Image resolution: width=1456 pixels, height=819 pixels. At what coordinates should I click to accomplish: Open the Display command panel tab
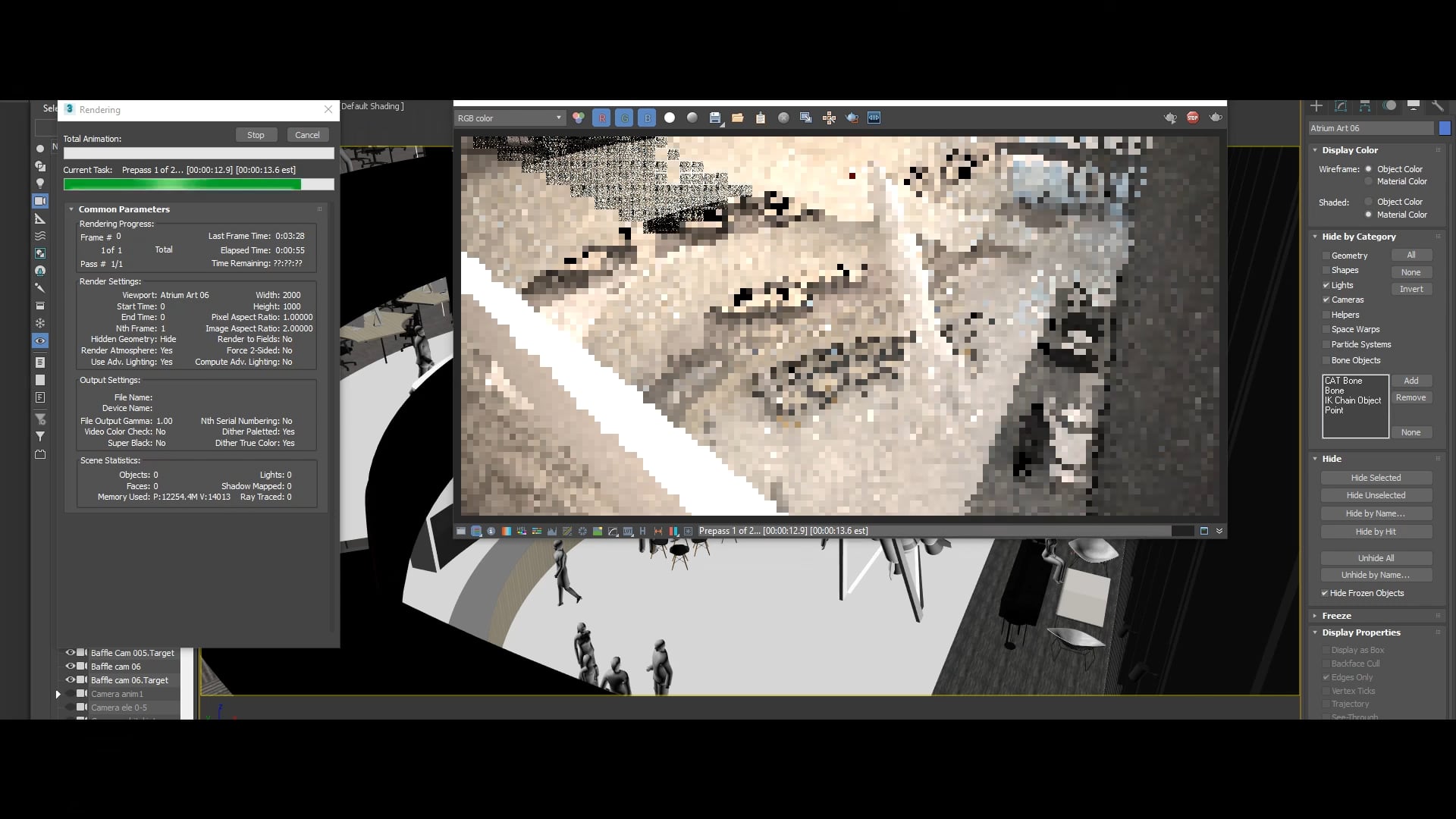[1414, 106]
